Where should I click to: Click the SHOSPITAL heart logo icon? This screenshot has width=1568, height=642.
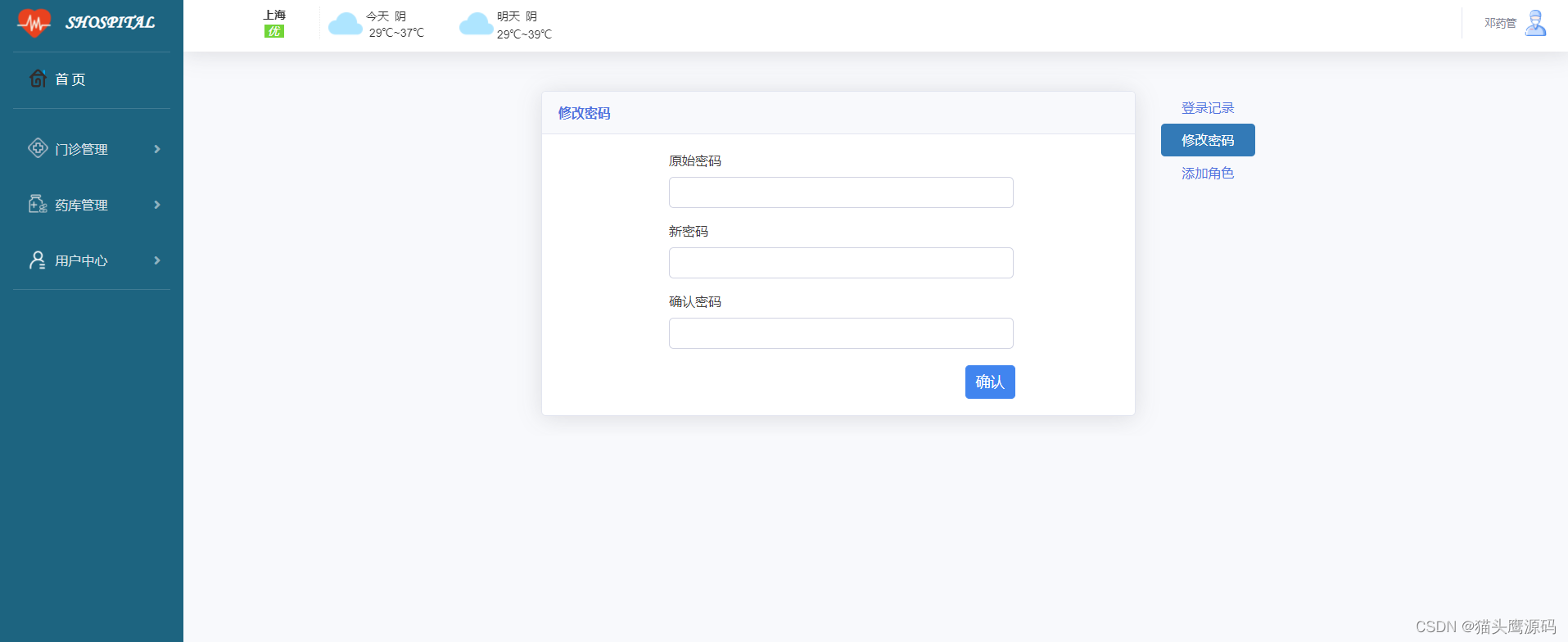pos(34,23)
